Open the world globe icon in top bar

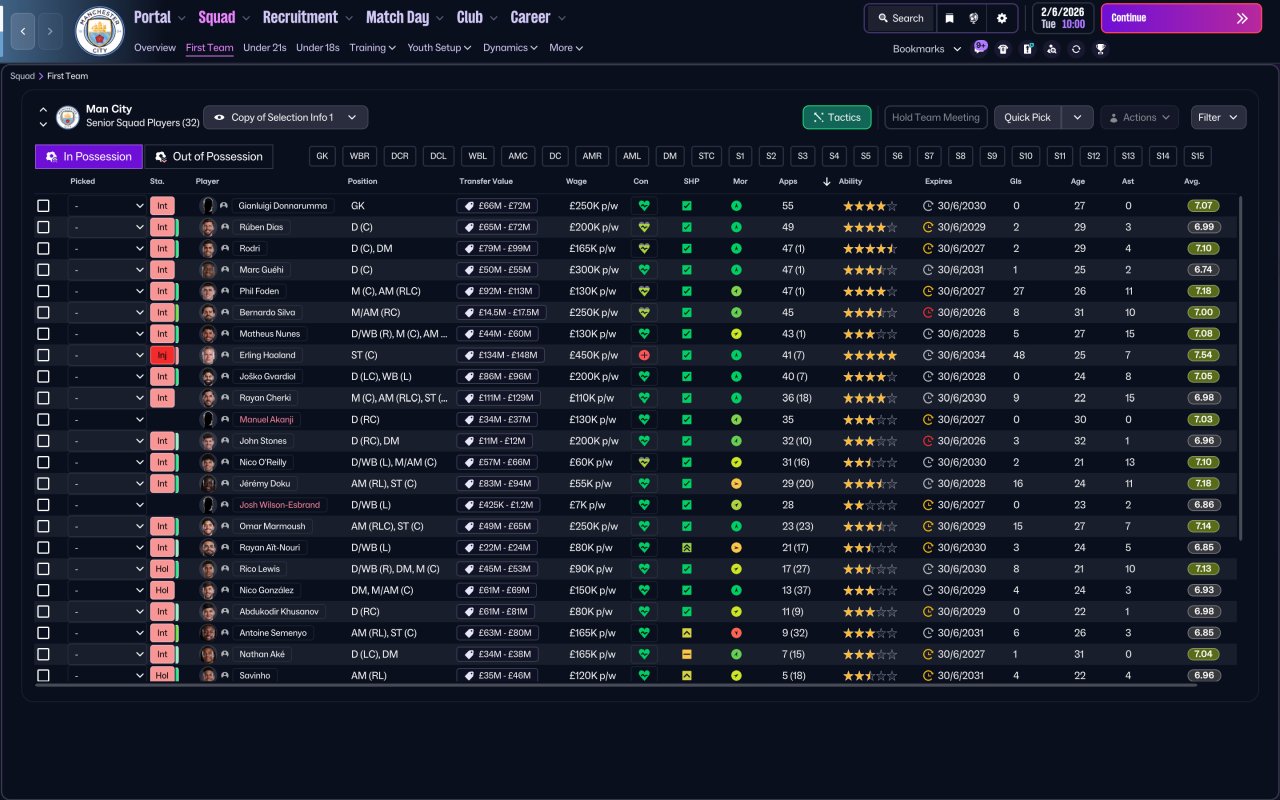973,18
